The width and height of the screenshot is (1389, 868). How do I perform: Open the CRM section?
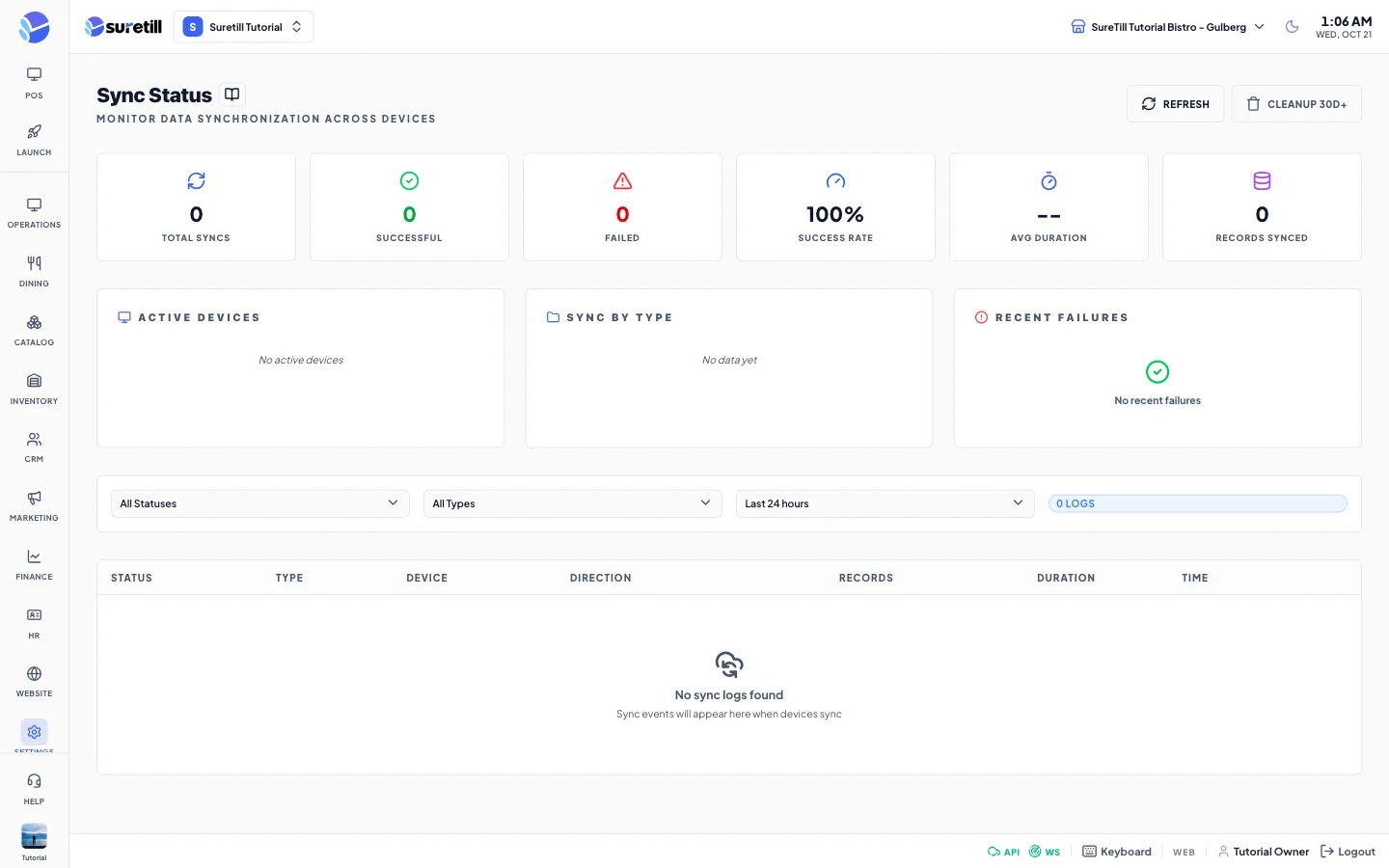click(34, 448)
